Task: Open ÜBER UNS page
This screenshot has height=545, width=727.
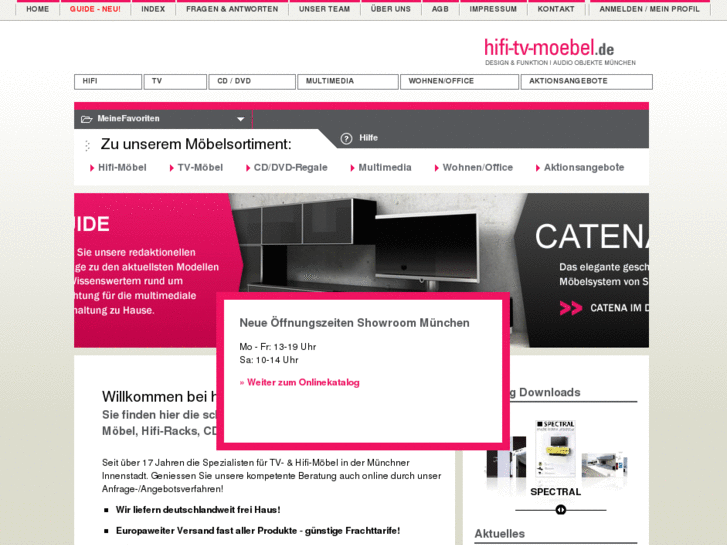Action: [x=390, y=9]
